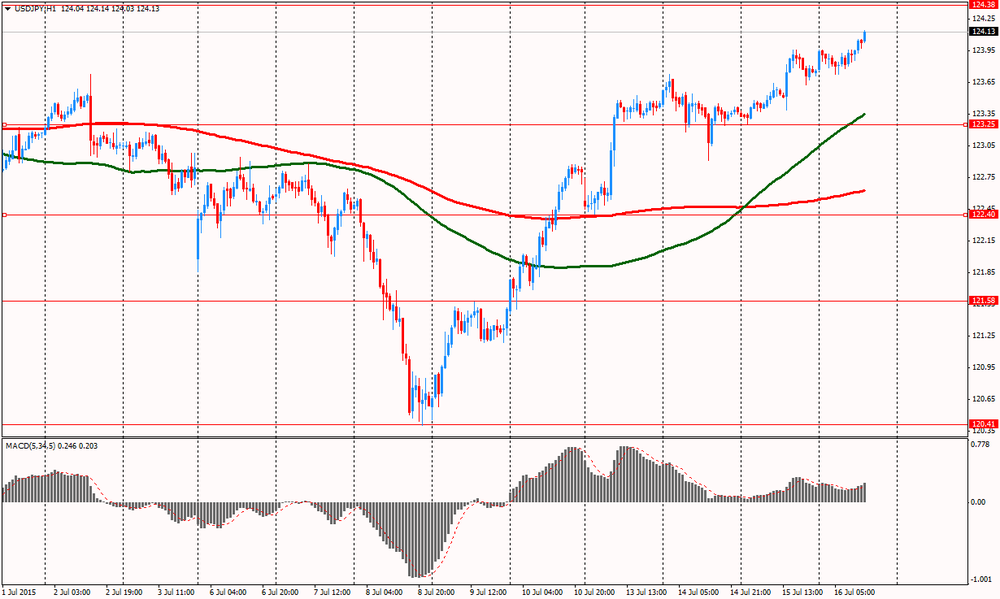Select the red 124.38 price level tag
The height and width of the screenshot is (599, 1000).
[983, 4]
